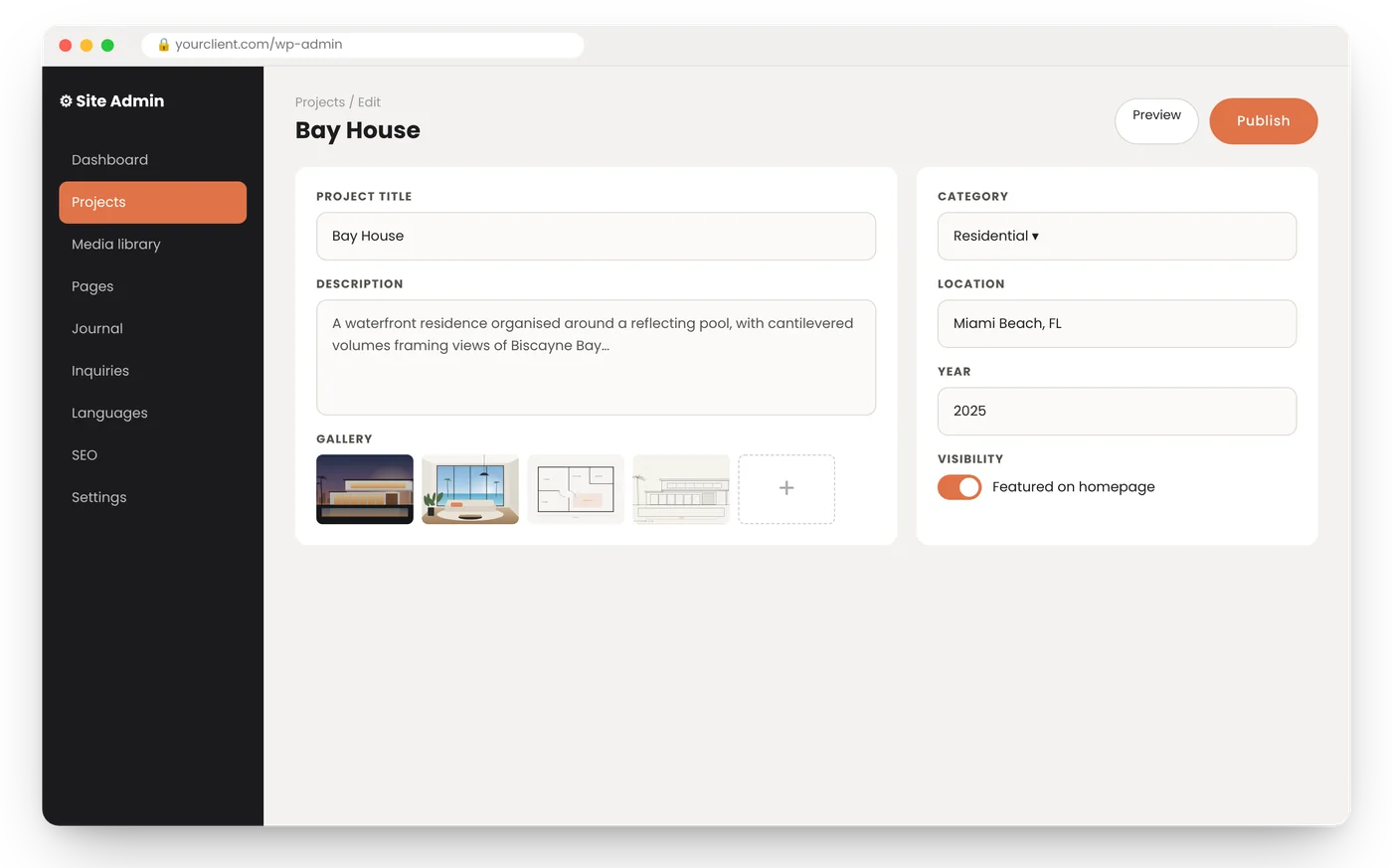Open the Pages section
Screen dimensions: 1392x868
(153, 286)
